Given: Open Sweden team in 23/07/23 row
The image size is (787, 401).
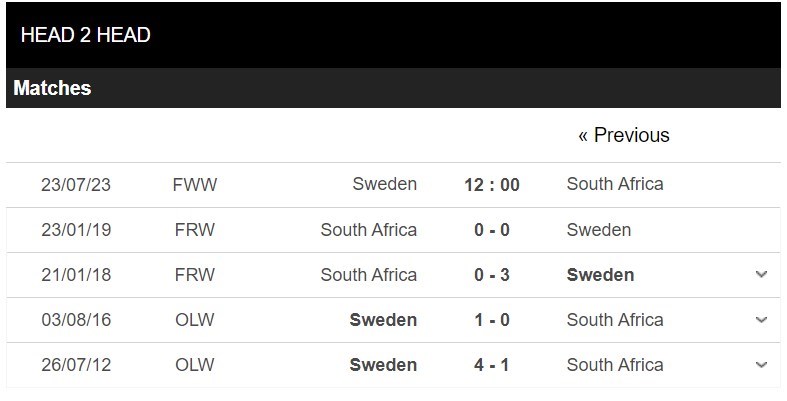Looking at the screenshot, I should point(384,184).
